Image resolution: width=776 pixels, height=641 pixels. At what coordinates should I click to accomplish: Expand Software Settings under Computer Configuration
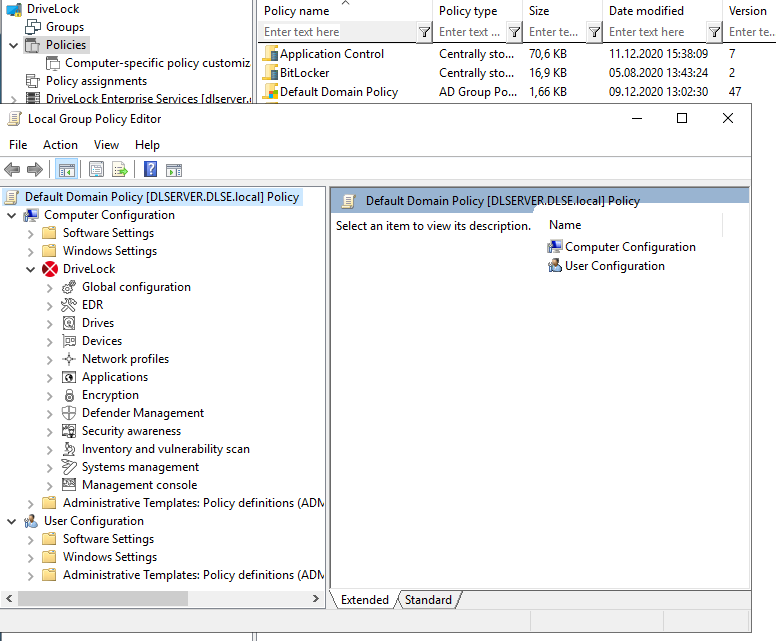click(x=31, y=234)
